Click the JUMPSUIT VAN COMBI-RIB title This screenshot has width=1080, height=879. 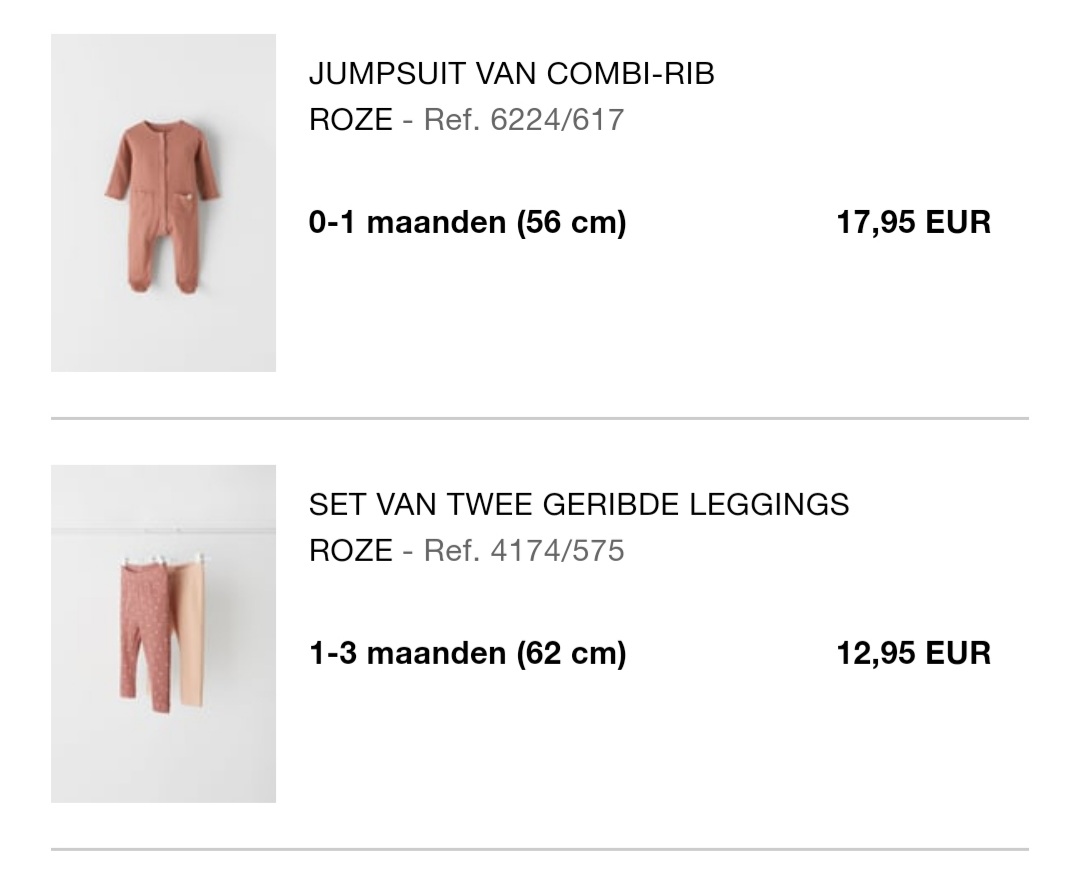512,74
